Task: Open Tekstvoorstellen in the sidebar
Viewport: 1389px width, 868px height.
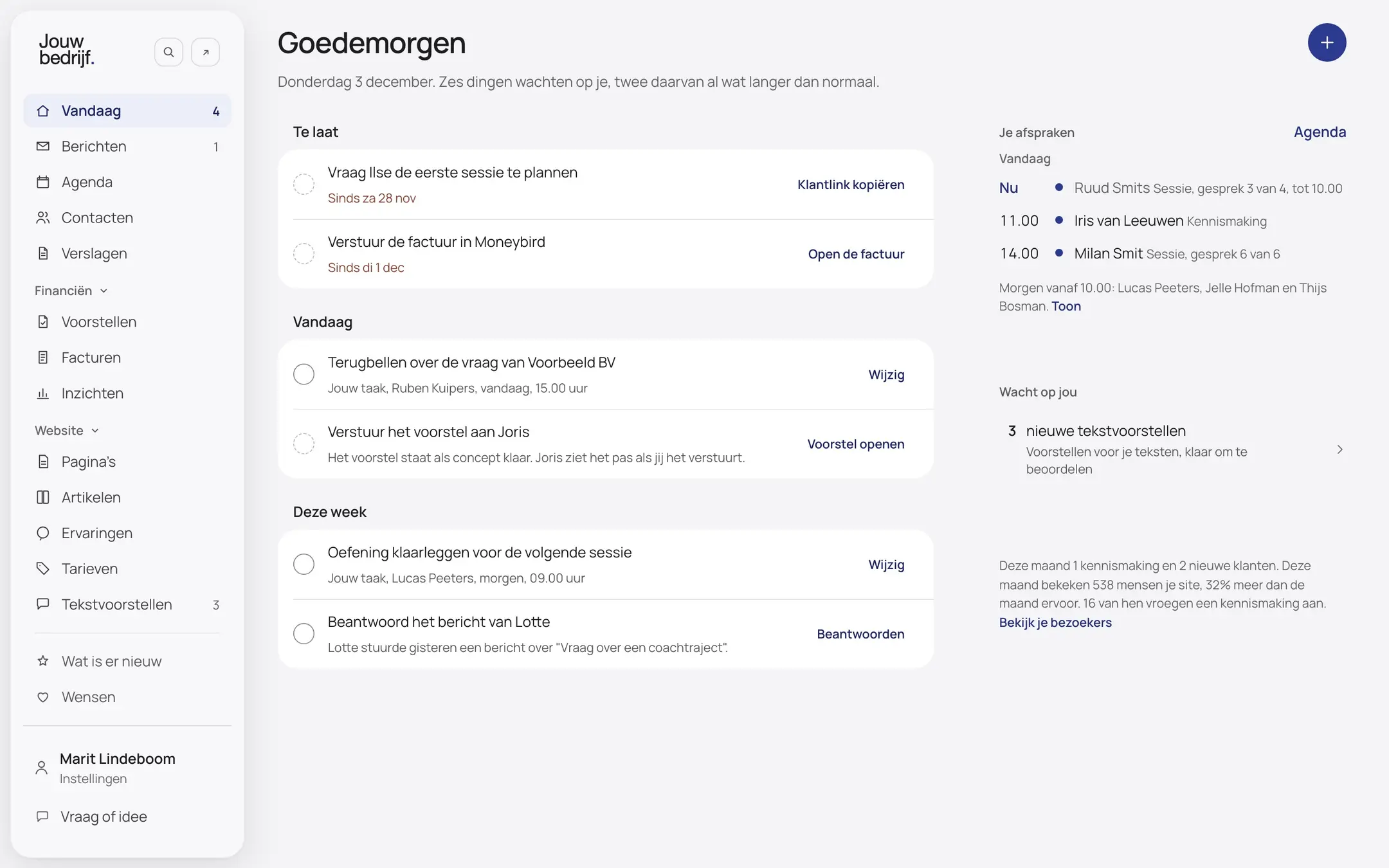Action: coord(127,604)
